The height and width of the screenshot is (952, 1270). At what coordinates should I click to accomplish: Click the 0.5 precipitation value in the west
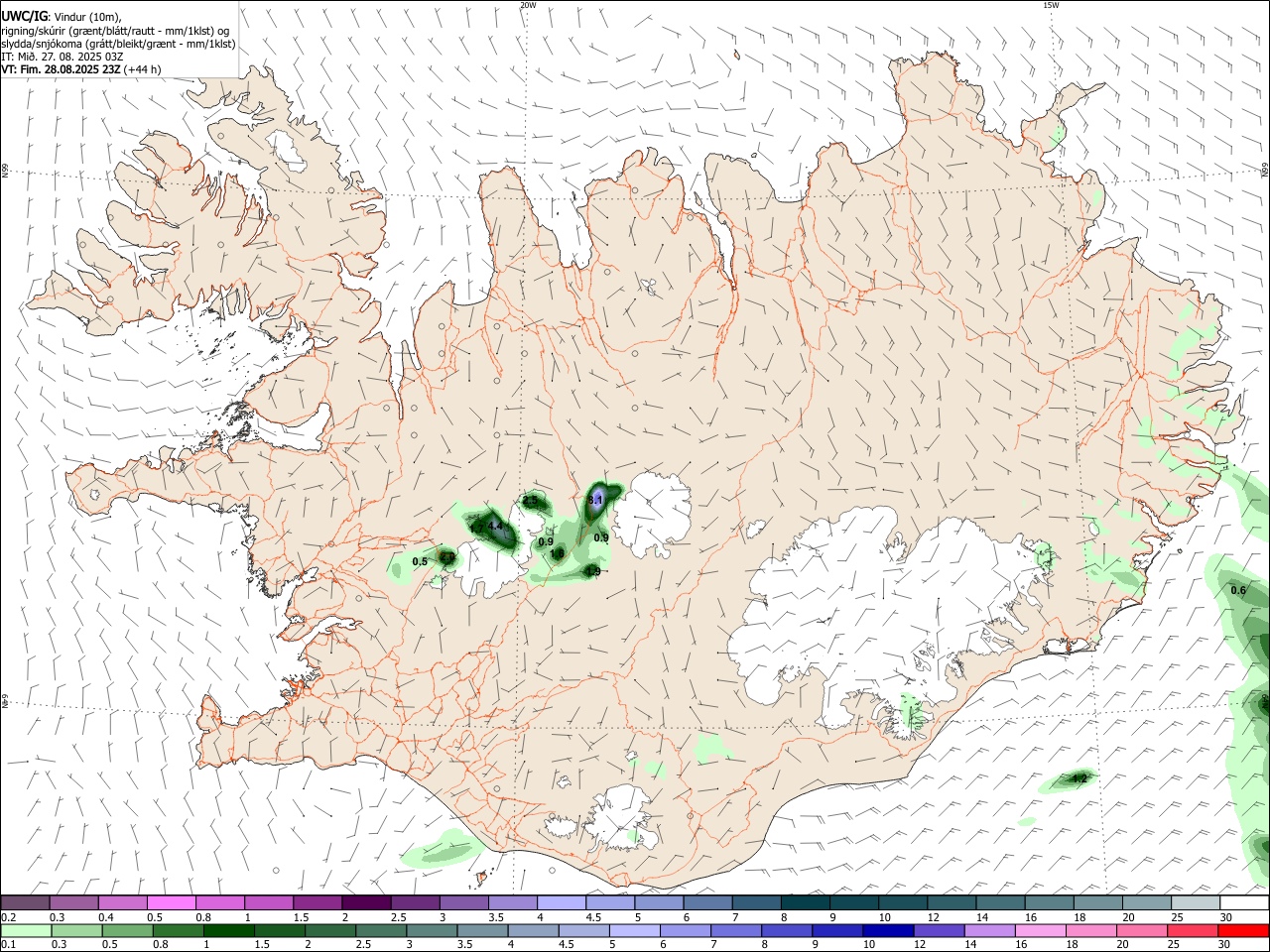(420, 561)
